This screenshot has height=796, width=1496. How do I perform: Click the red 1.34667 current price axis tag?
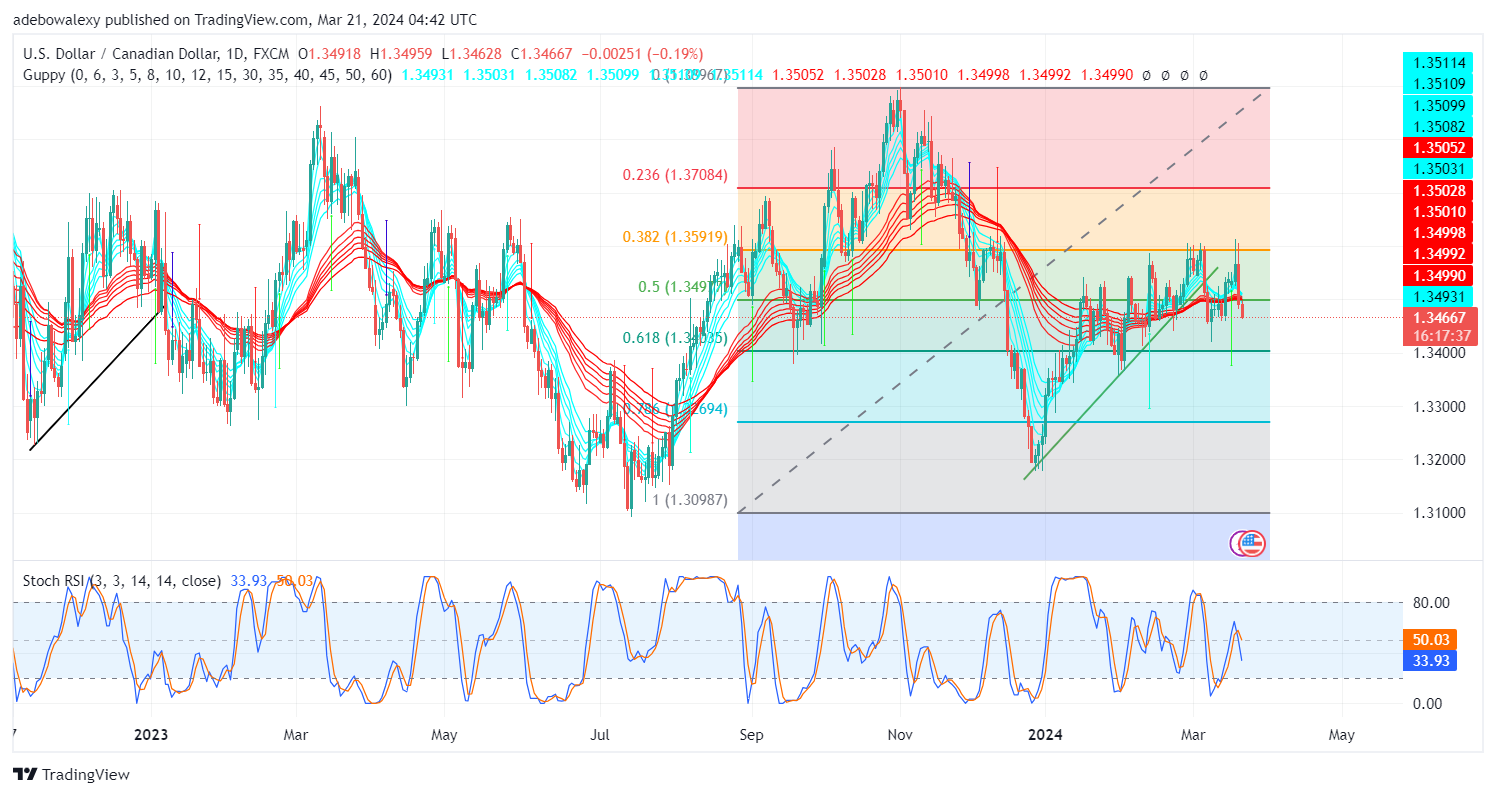[x=1440, y=317]
